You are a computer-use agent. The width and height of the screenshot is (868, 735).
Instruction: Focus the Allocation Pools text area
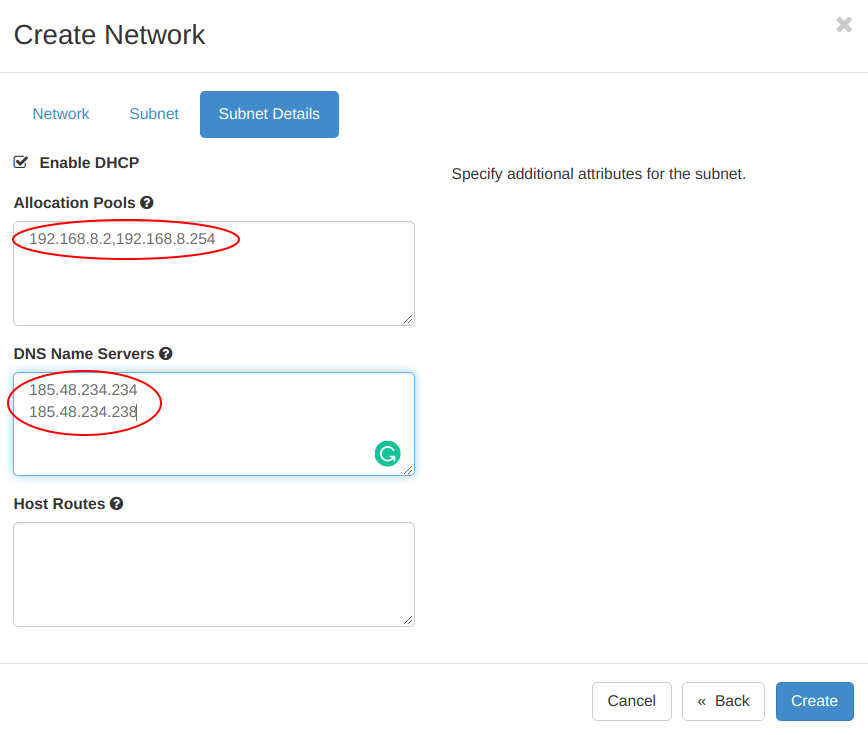point(214,273)
